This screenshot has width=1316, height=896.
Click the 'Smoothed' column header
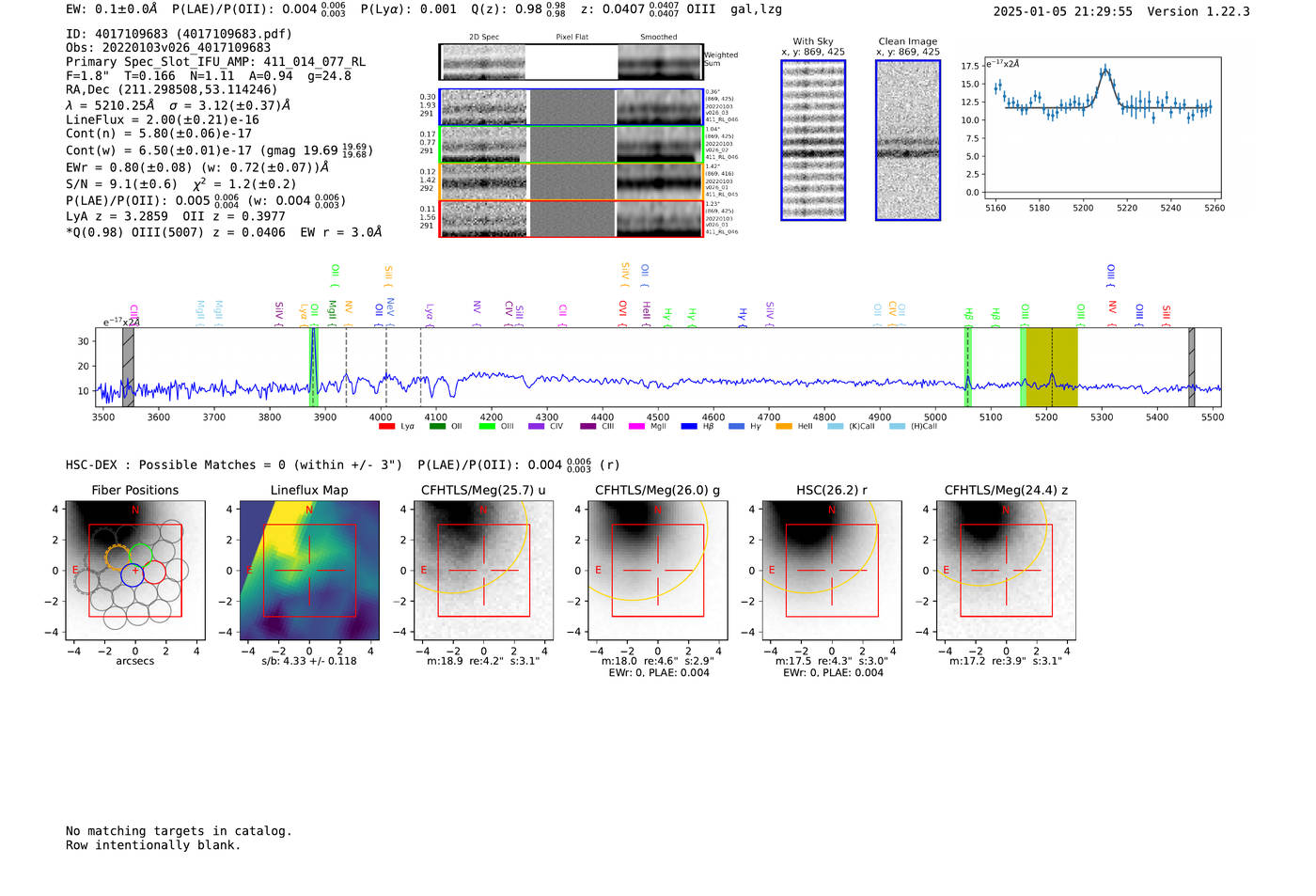click(659, 38)
